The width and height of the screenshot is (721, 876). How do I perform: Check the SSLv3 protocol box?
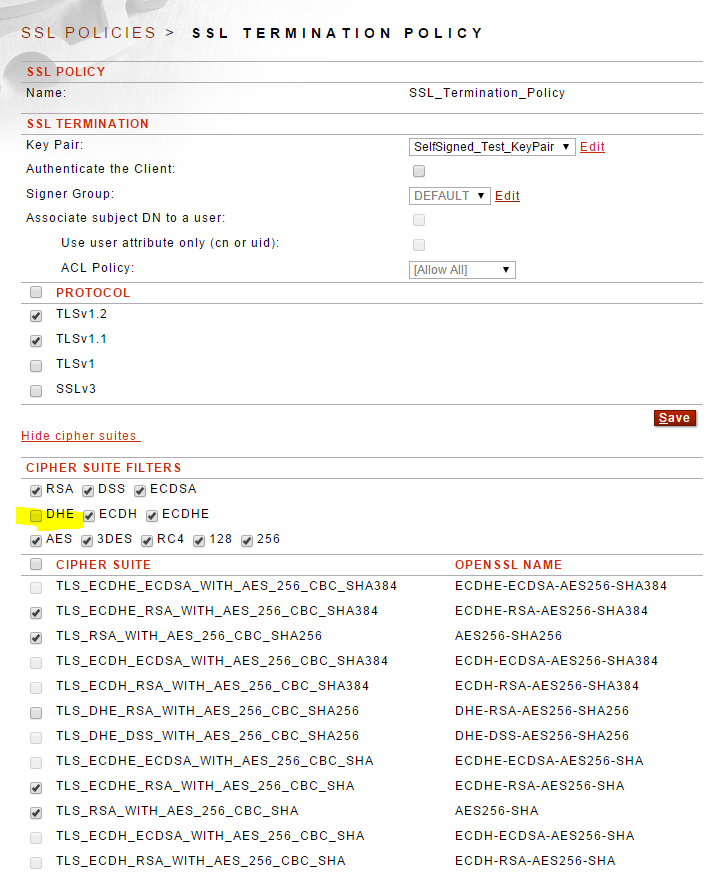pos(36,390)
